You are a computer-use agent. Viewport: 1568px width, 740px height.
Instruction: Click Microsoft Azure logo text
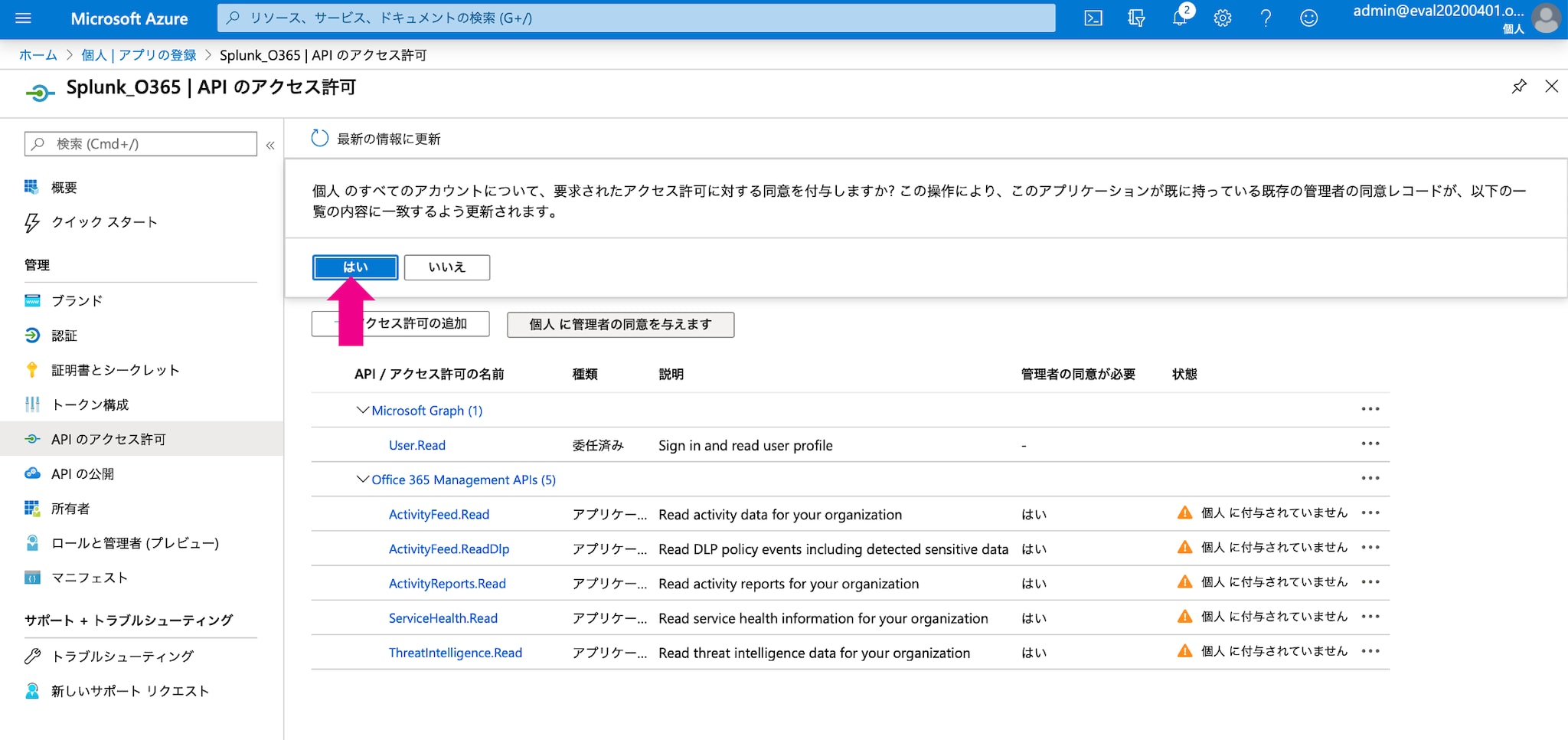129,18
